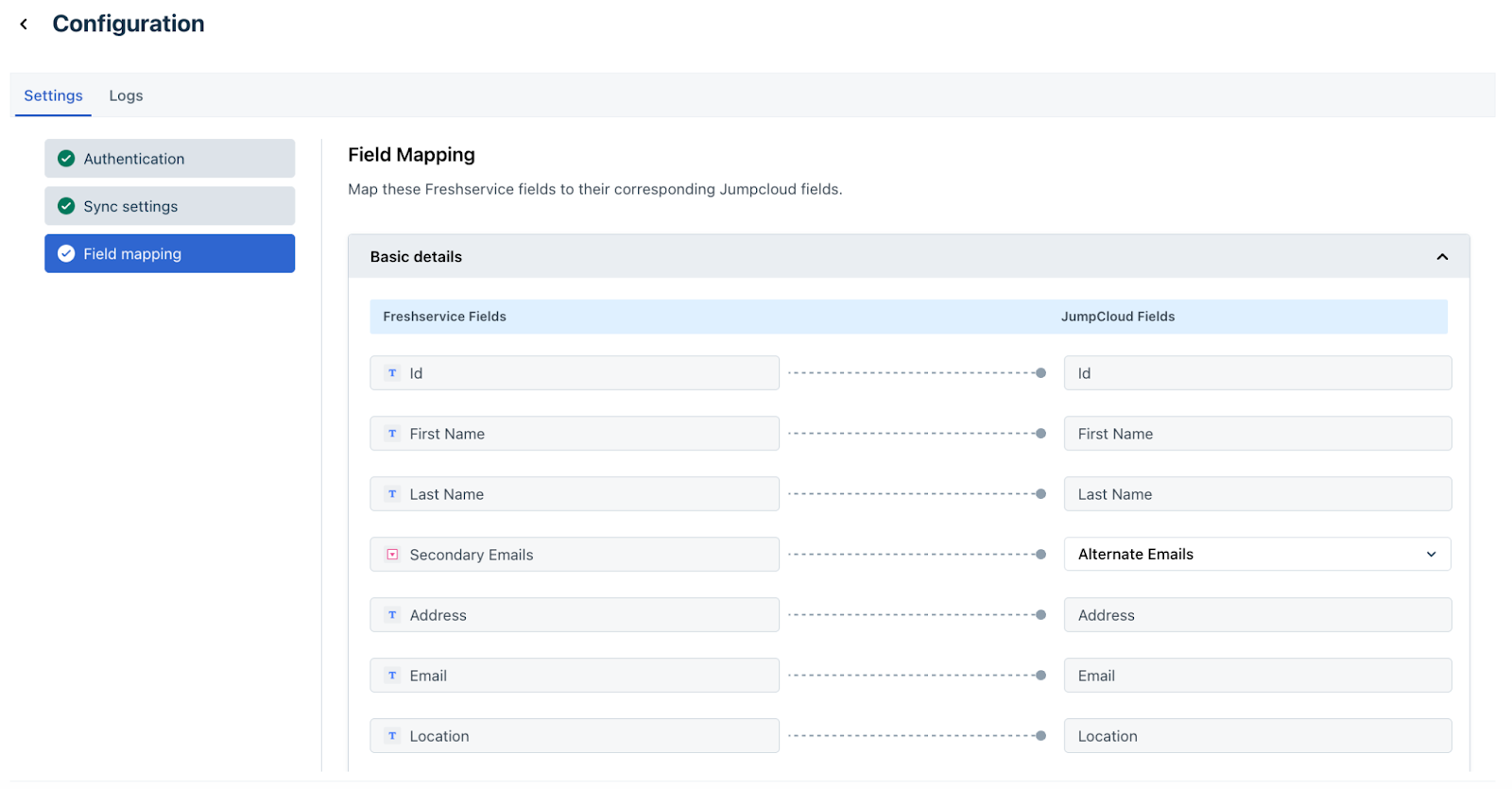Click the Field Mapping heading
This screenshot has width=1512, height=789.
point(411,155)
